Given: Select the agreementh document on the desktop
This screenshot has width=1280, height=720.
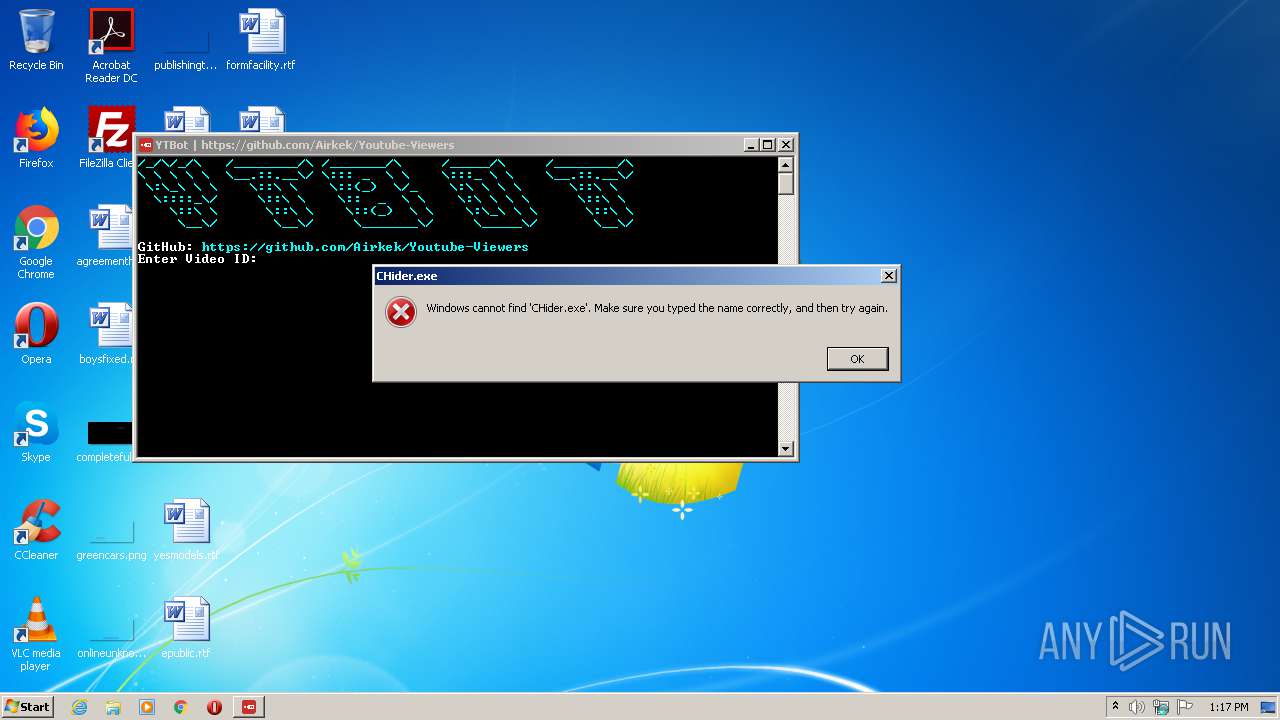Looking at the screenshot, I should click(x=108, y=236).
